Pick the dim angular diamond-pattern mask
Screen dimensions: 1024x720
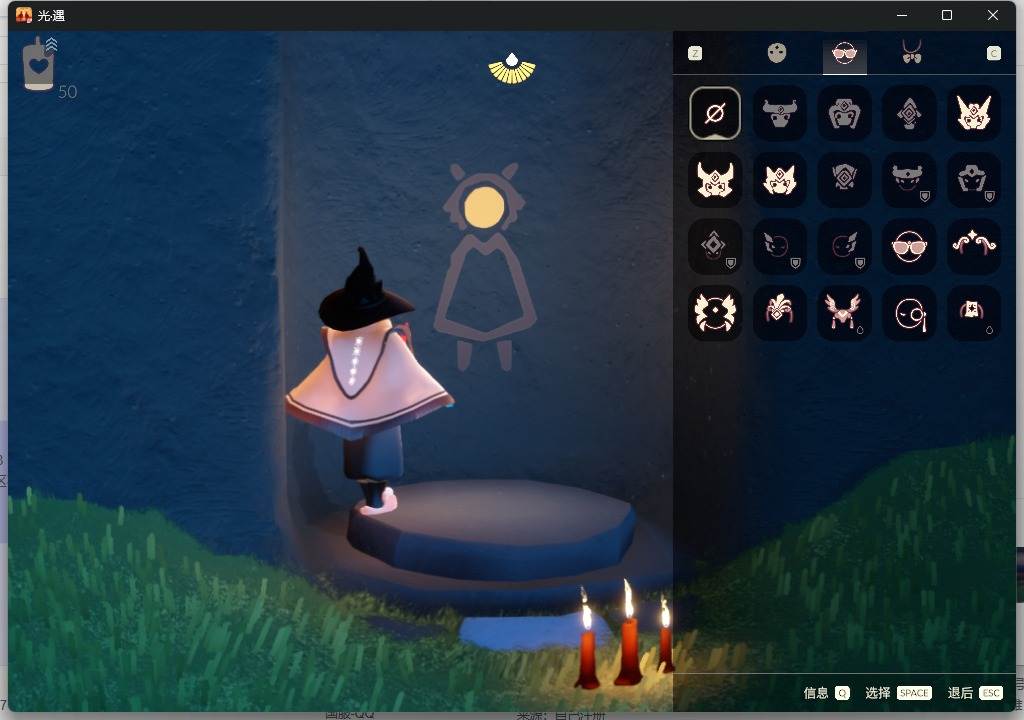coord(844,180)
